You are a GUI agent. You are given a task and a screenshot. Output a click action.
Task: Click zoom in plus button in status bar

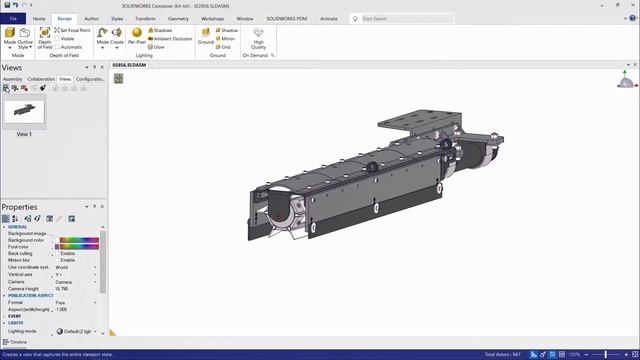coord(627,354)
